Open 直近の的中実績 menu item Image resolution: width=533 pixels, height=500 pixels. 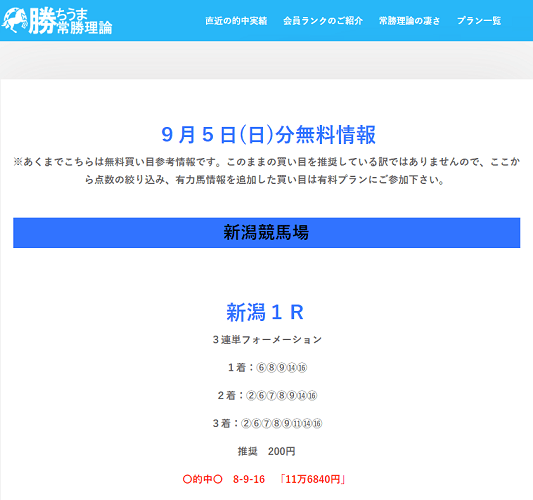[x=236, y=21]
